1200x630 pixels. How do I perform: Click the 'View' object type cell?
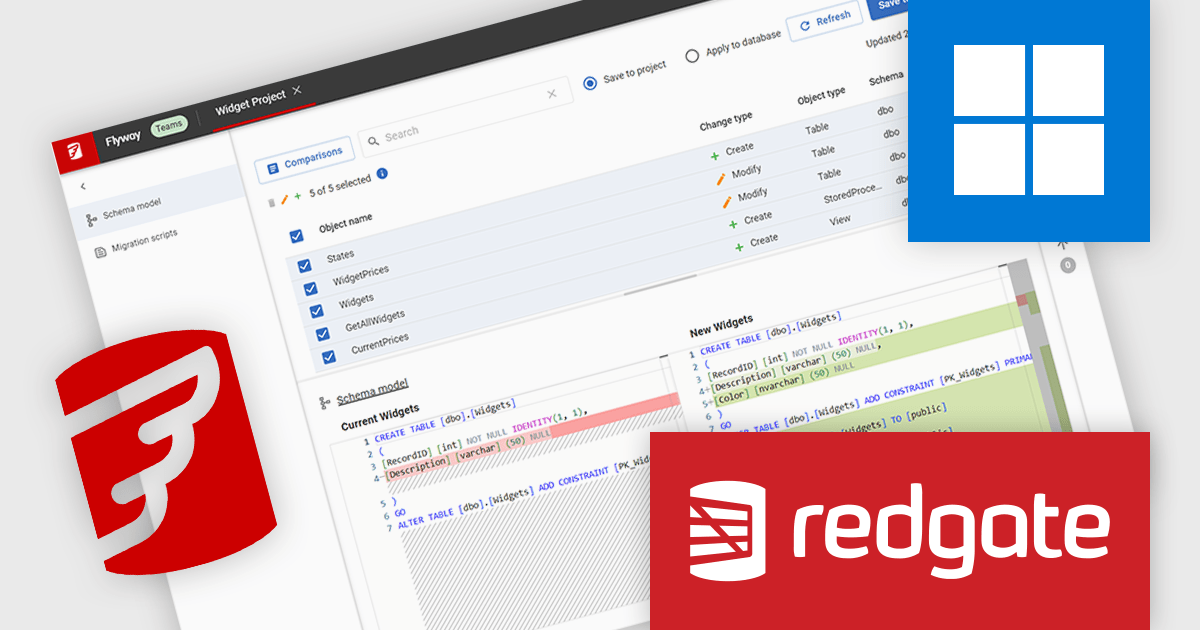[840, 220]
